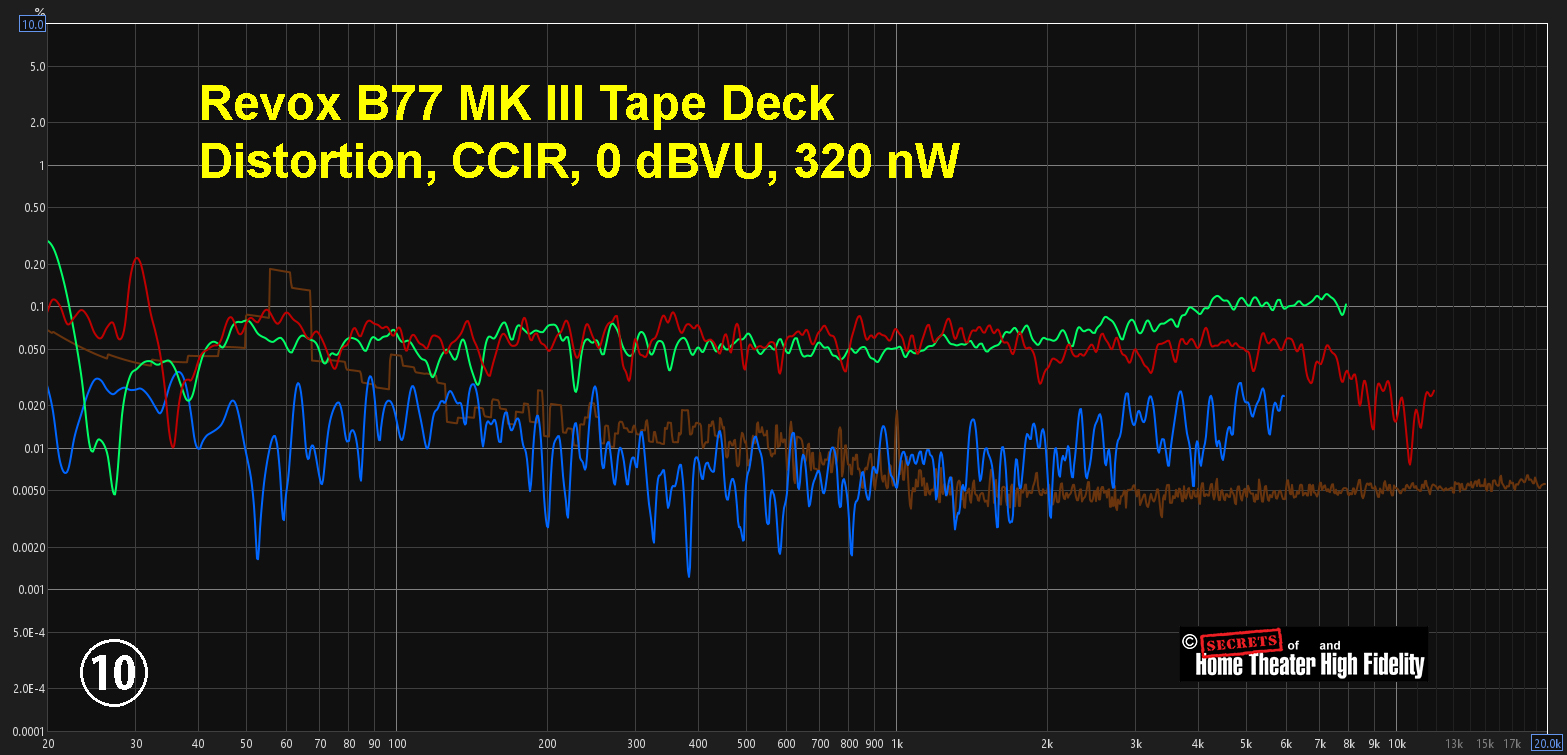Click the 10.0 Y-axis upper limit box
Image resolution: width=1567 pixels, height=755 pixels.
32,24
